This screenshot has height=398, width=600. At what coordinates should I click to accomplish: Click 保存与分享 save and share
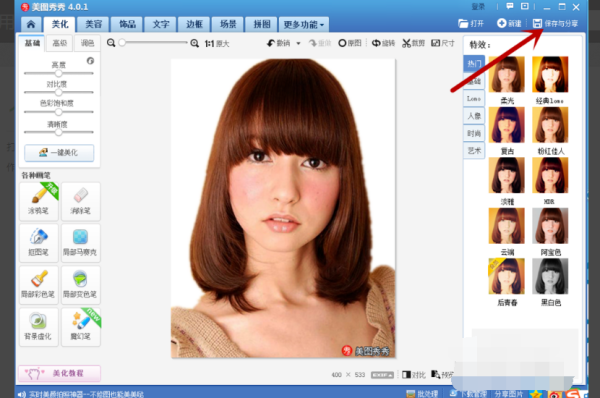[556, 24]
